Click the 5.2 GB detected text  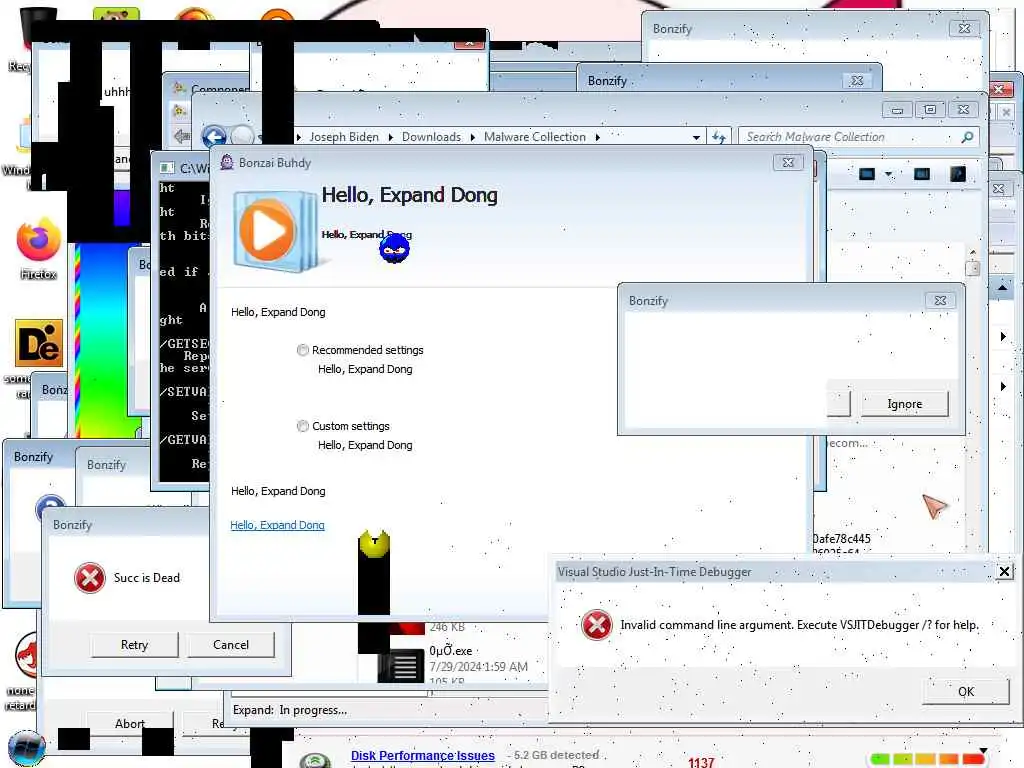556,755
